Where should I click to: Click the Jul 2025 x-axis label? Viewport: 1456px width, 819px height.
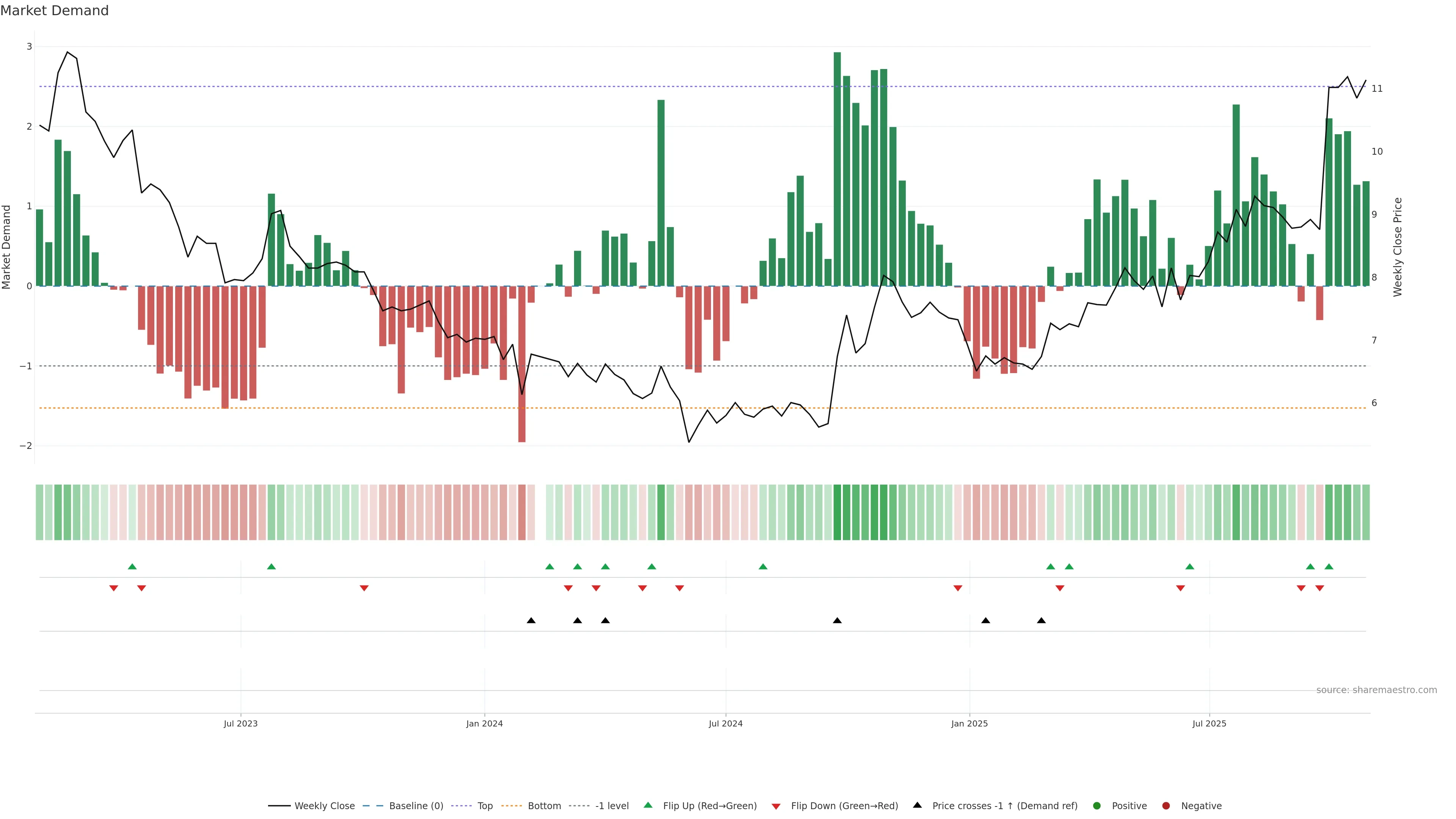click(1209, 724)
